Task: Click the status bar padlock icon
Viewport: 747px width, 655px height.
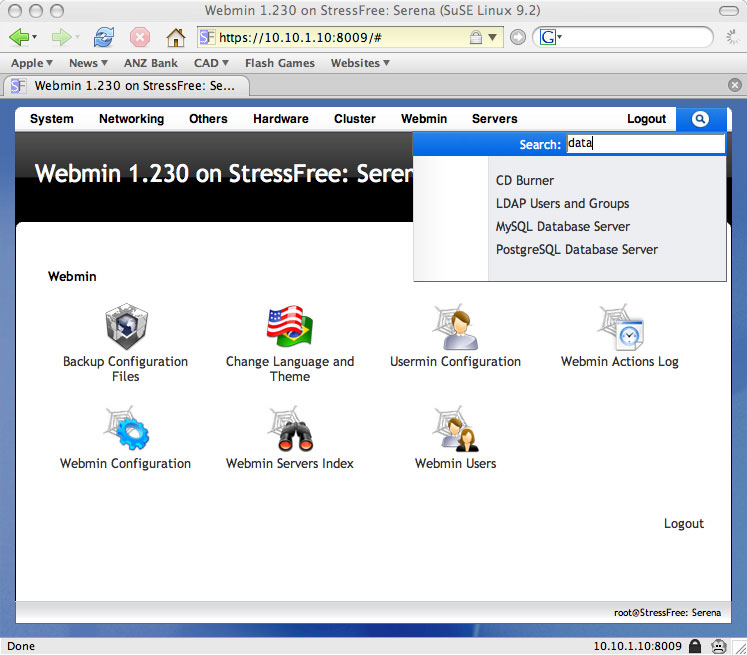Action: [695, 646]
